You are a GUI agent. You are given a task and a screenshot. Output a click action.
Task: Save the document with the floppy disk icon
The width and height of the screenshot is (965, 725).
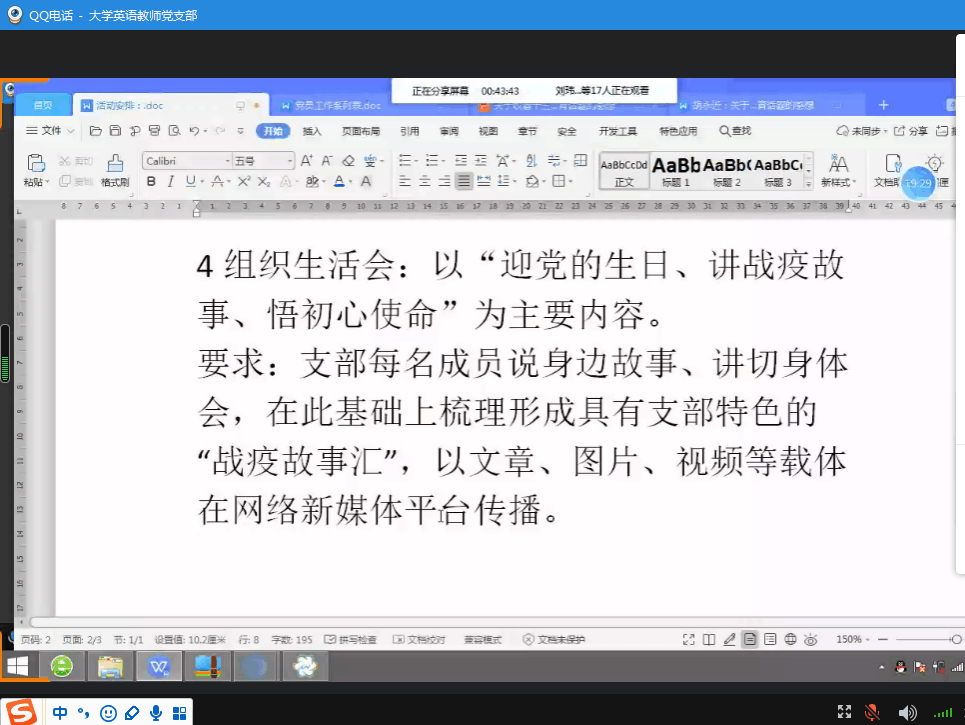coord(115,130)
